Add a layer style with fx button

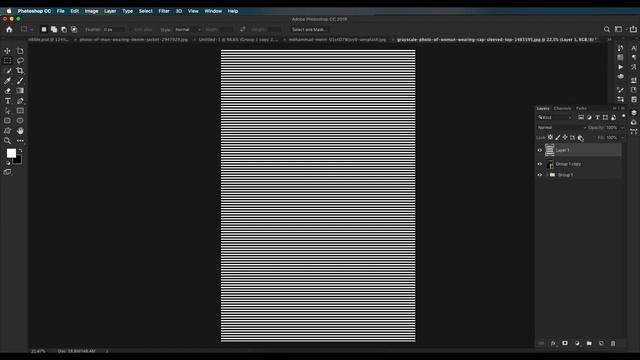[x=553, y=344]
